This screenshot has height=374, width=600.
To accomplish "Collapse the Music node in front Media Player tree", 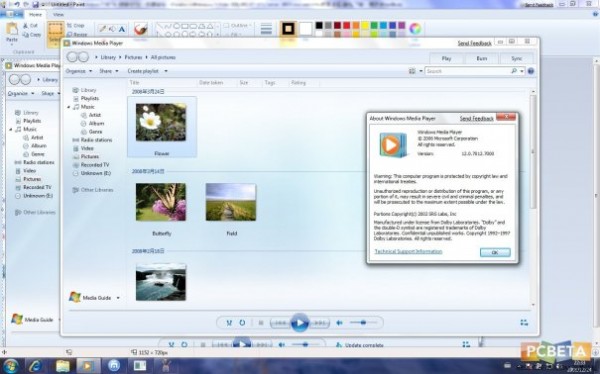I will (68, 107).
